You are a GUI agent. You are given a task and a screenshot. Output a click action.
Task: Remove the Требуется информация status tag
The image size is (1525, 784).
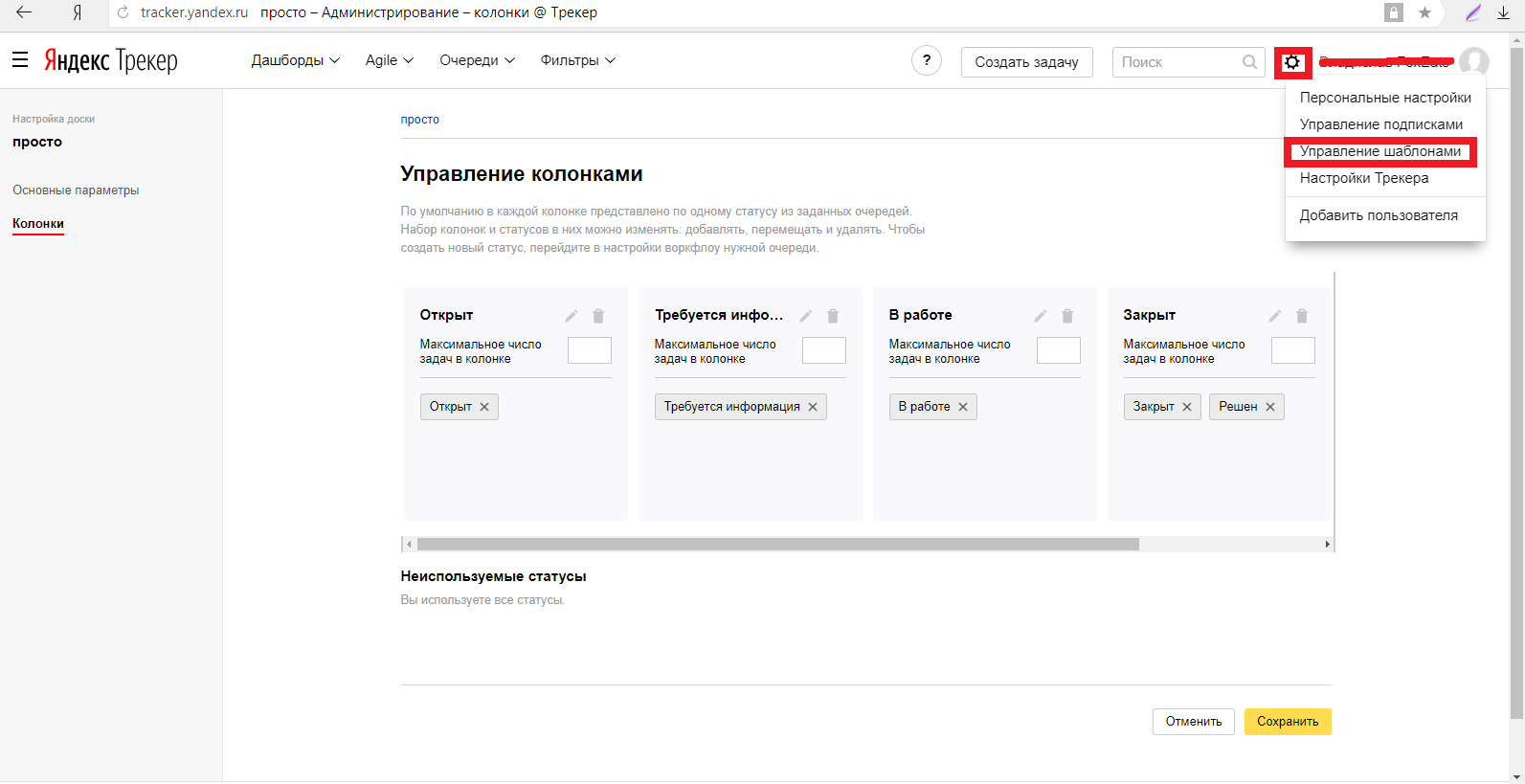[813, 407]
